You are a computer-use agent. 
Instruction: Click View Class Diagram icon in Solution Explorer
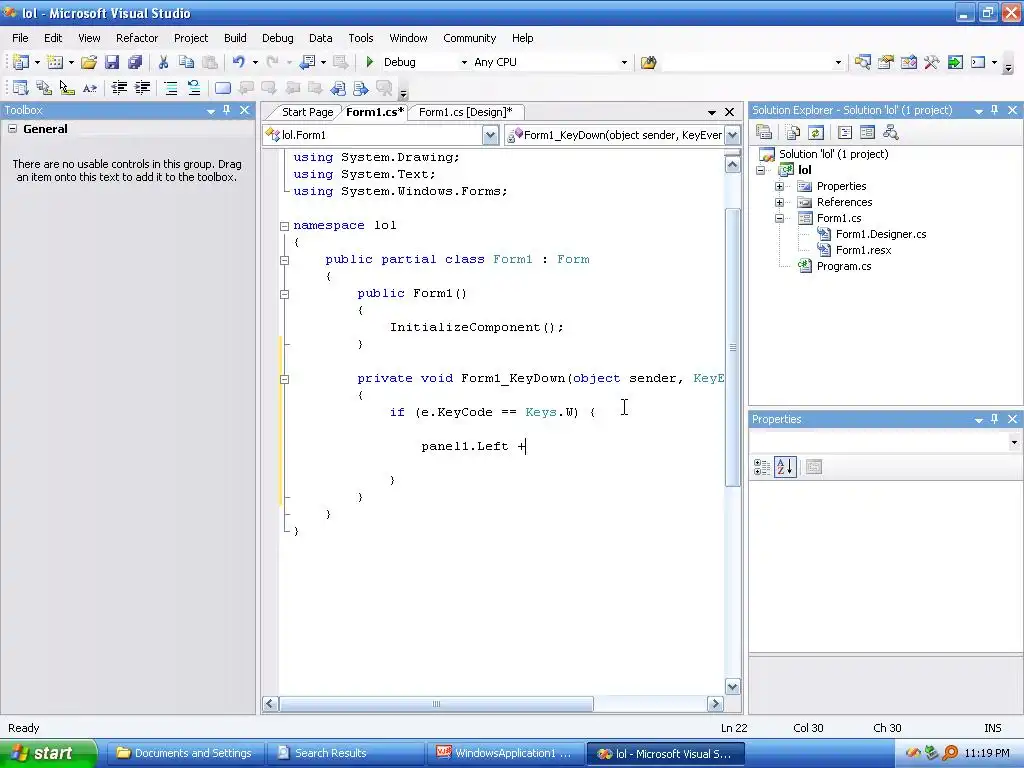890,133
